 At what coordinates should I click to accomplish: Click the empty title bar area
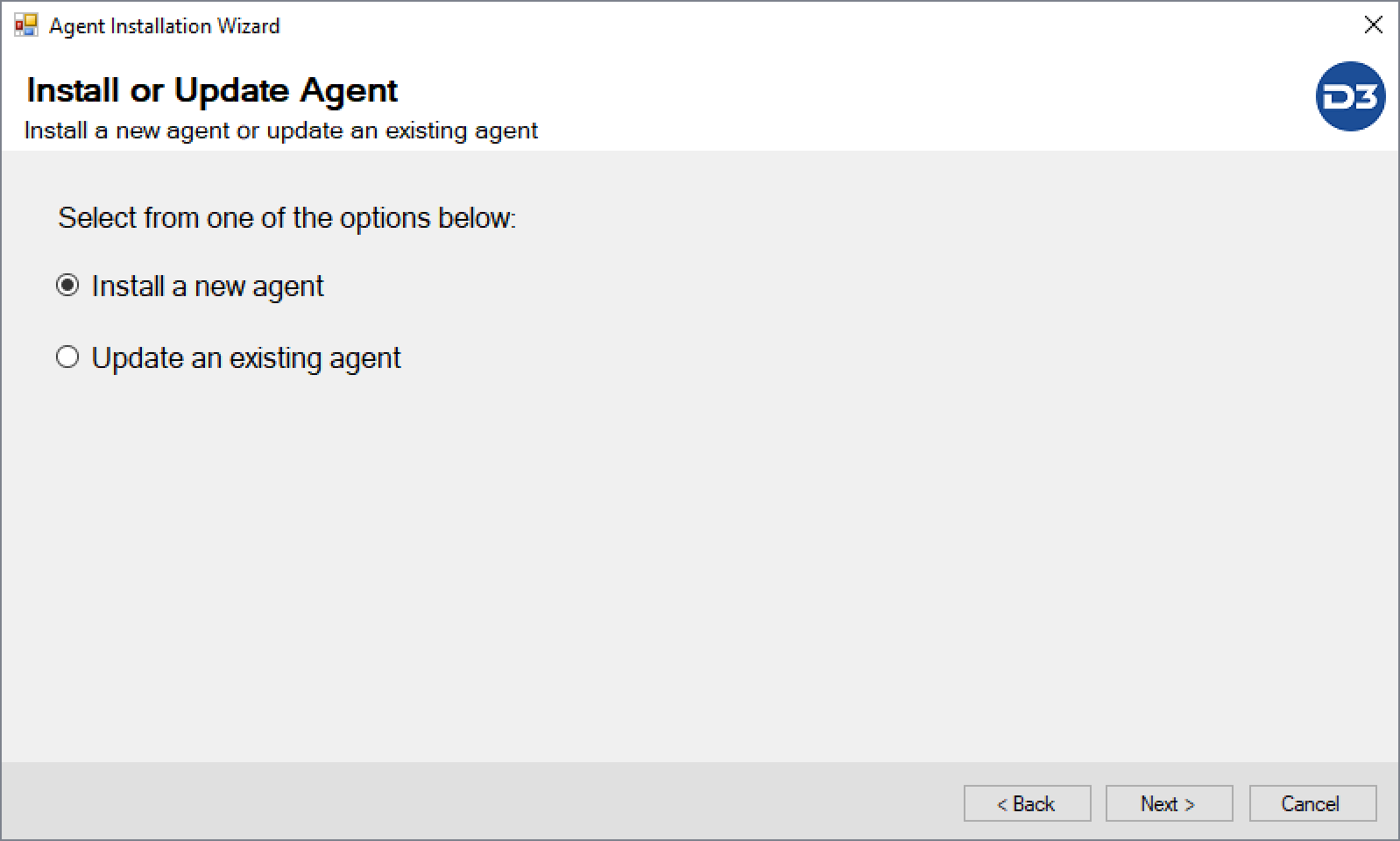[788, 25]
